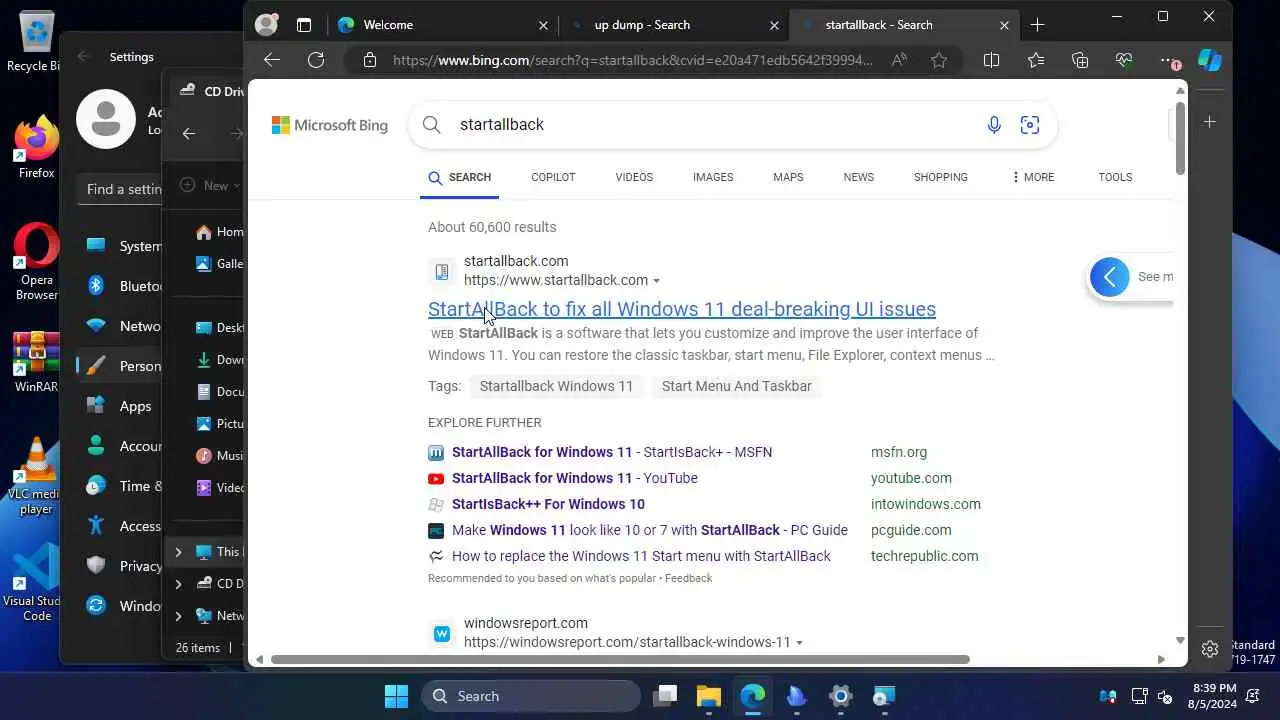Expand Network tree node in Explorer
Screen dimensions: 1280x720
coord(178,615)
